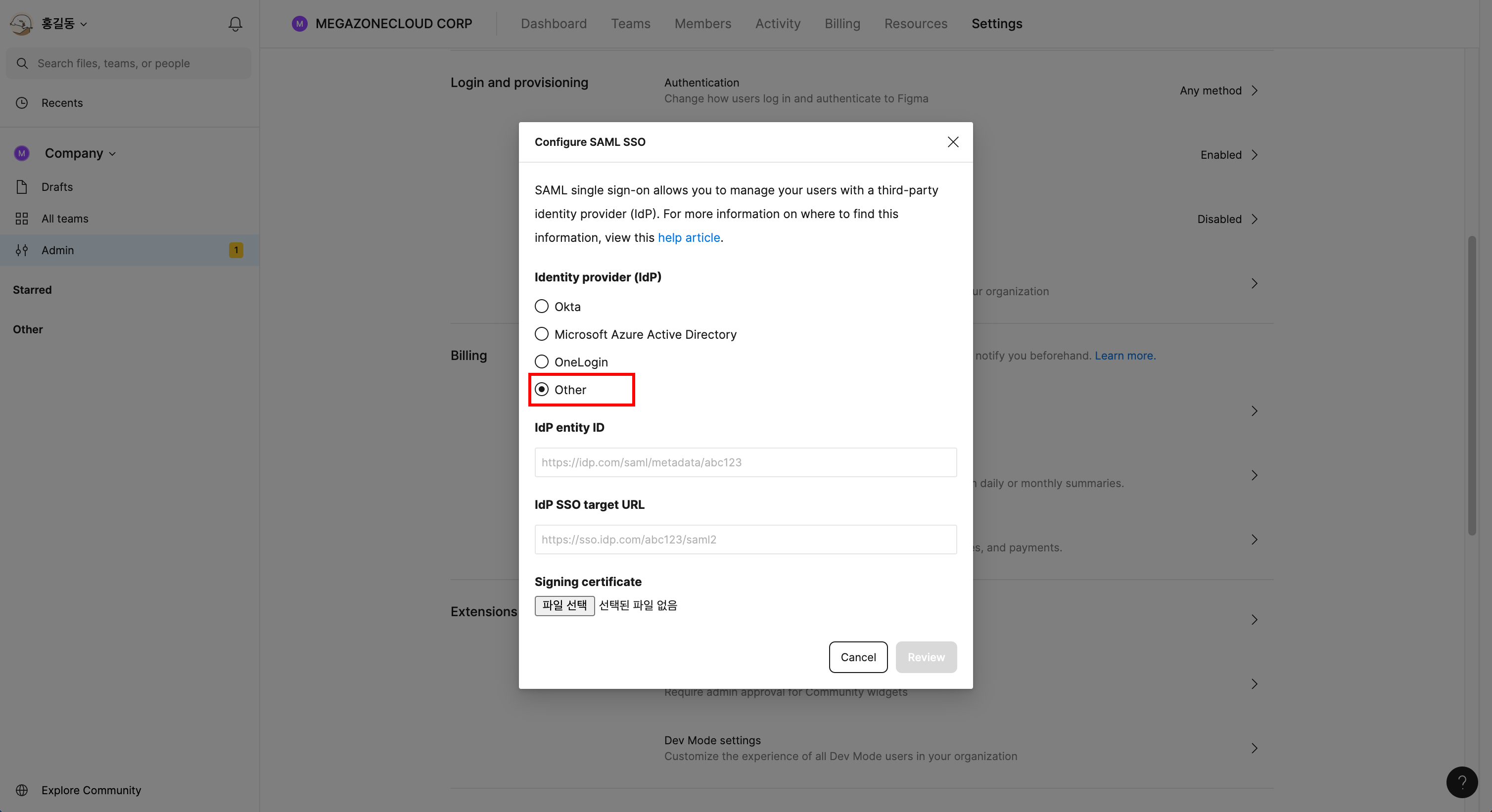This screenshot has width=1492, height=812.
Task: Open the help question mark button
Action: coord(1462,782)
